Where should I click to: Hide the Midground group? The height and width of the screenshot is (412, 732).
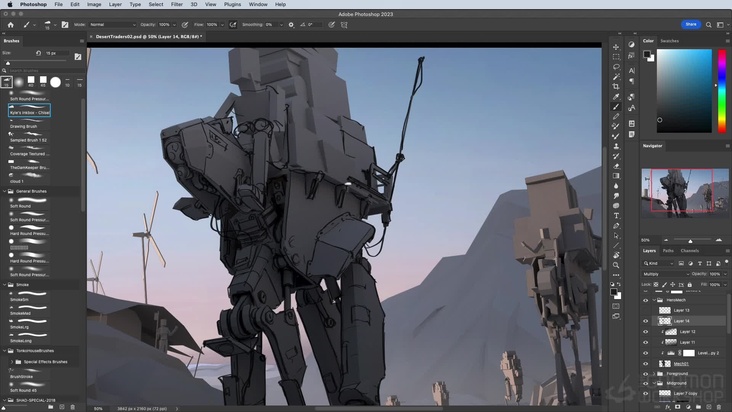[646, 384]
